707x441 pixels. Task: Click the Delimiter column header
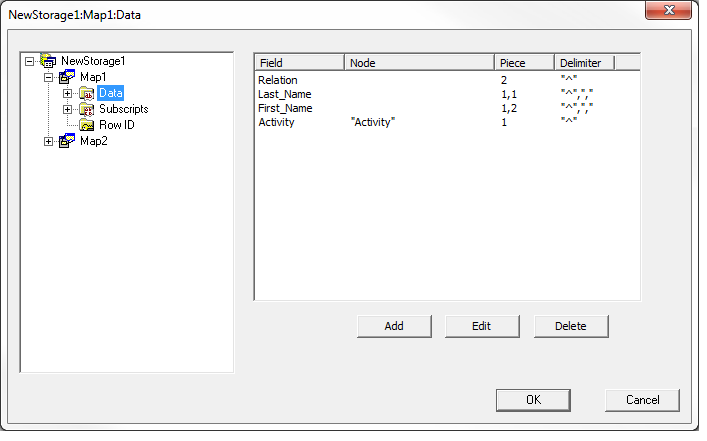point(584,63)
